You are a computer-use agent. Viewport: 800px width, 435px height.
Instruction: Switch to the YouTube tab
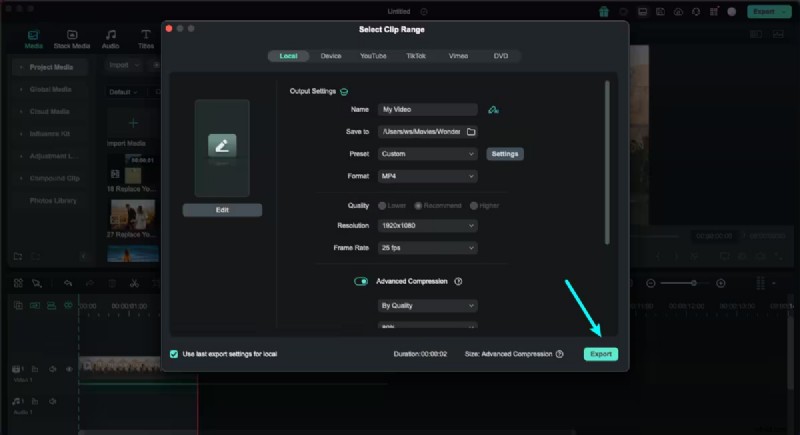coord(373,56)
